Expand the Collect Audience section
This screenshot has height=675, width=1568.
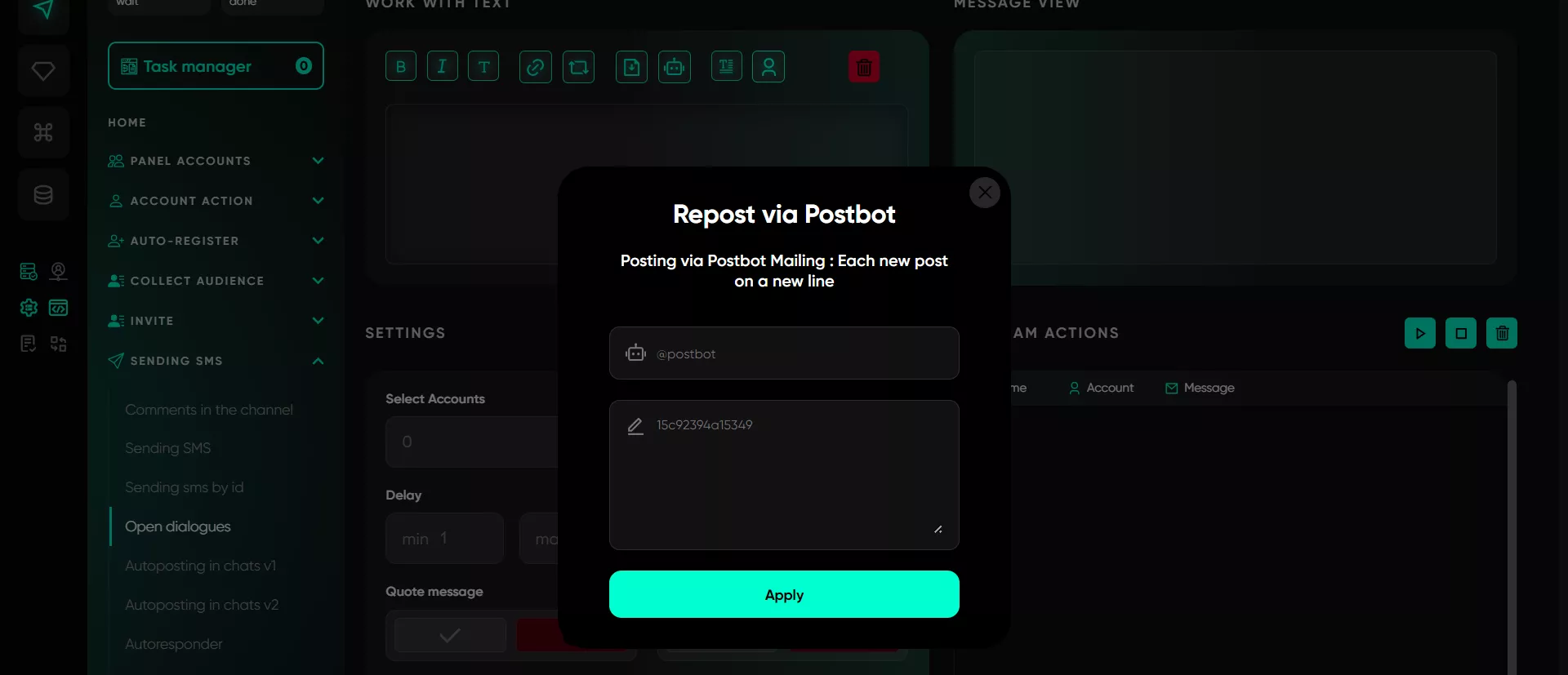(x=216, y=281)
